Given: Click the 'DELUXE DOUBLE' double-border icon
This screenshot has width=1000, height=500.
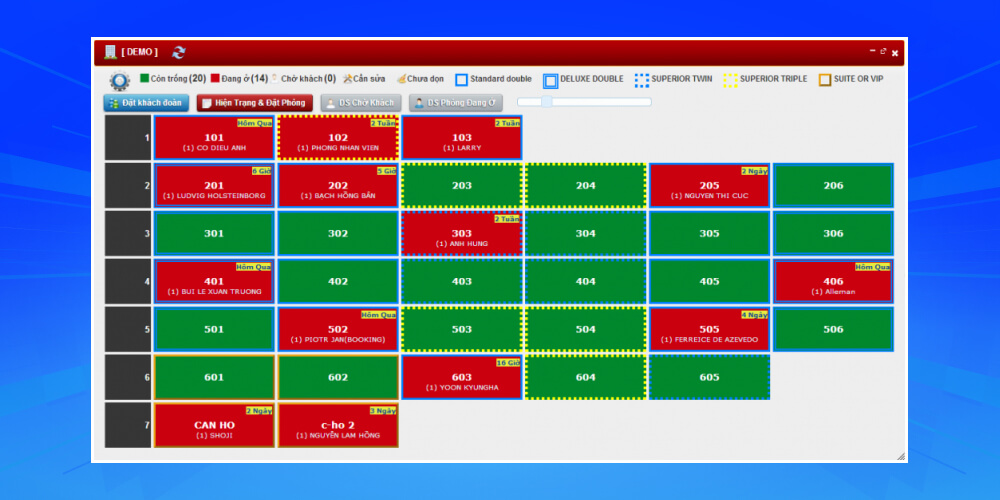Looking at the screenshot, I should tap(550, 80).
